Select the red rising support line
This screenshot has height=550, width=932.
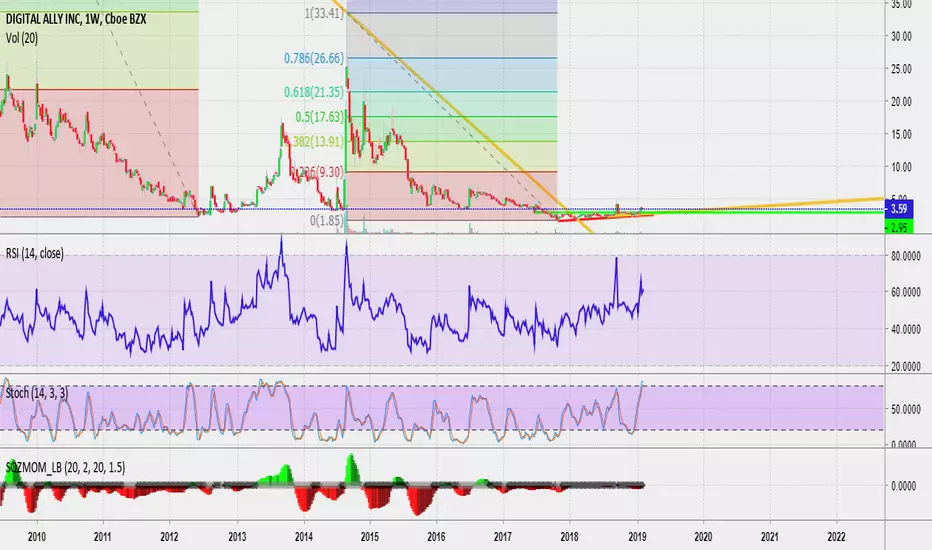(606, 218)
